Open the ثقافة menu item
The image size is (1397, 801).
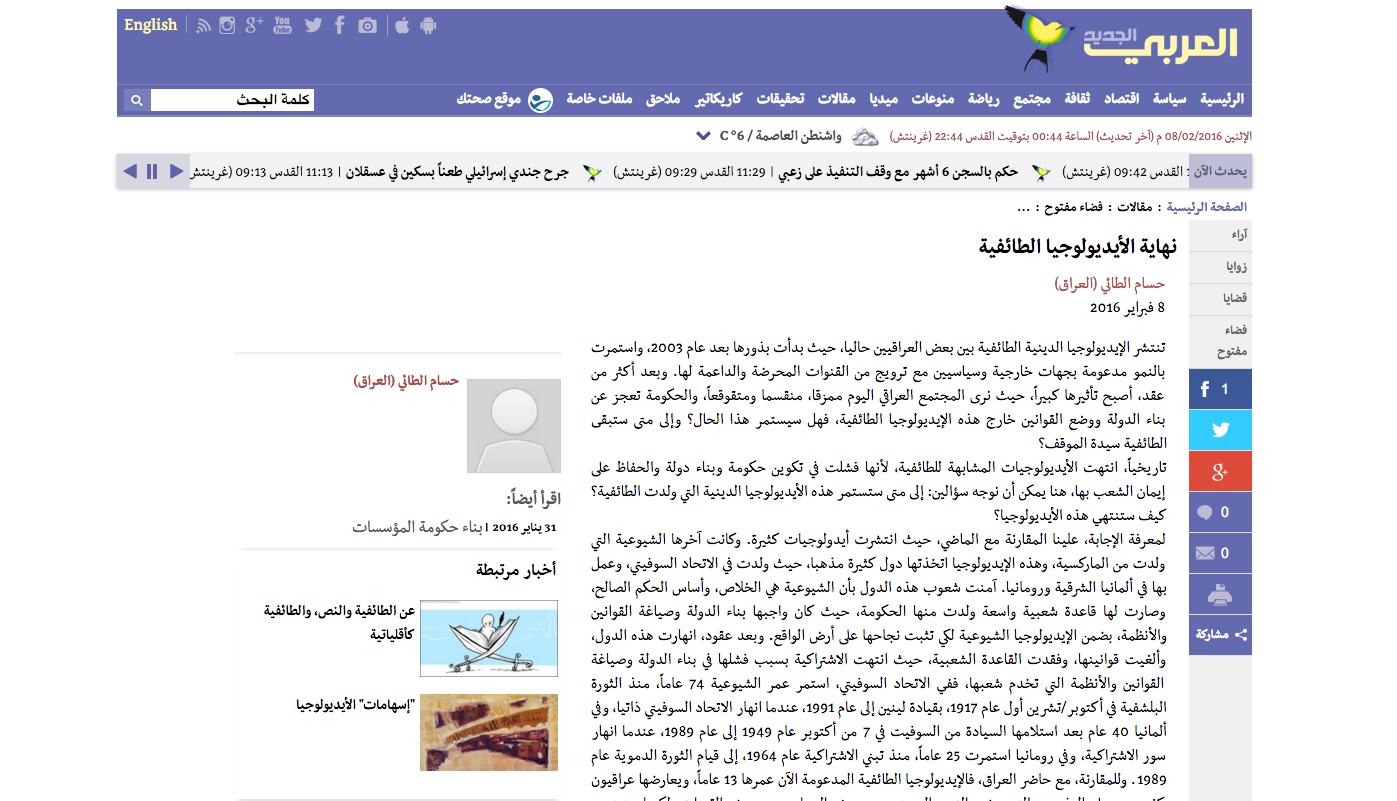tap(1077, 99)
